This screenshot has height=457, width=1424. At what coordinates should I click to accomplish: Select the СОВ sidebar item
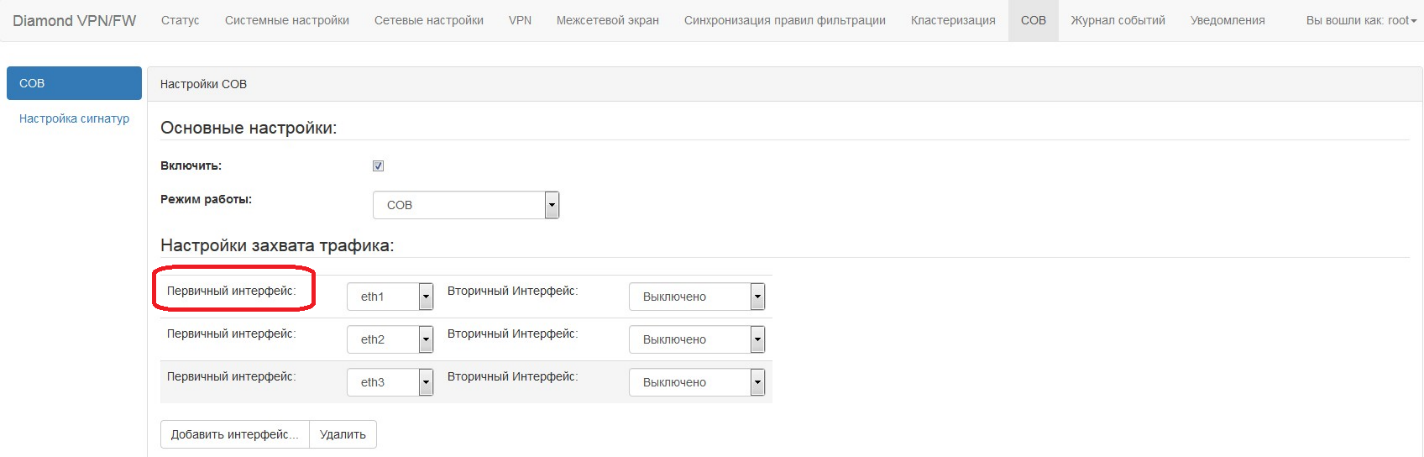coord(74,83)
